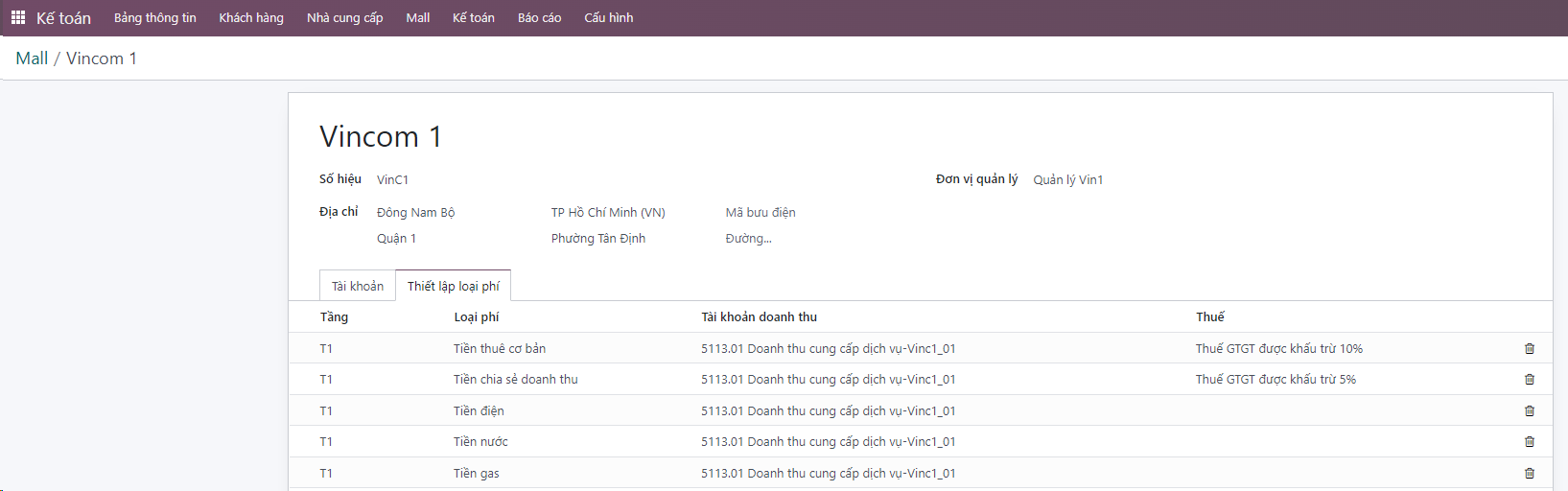This screenshot has width=1568, height=491.
Task: Delete the Tiền chia sẻ doanh thu row
Action: (x=1530, y=379)
